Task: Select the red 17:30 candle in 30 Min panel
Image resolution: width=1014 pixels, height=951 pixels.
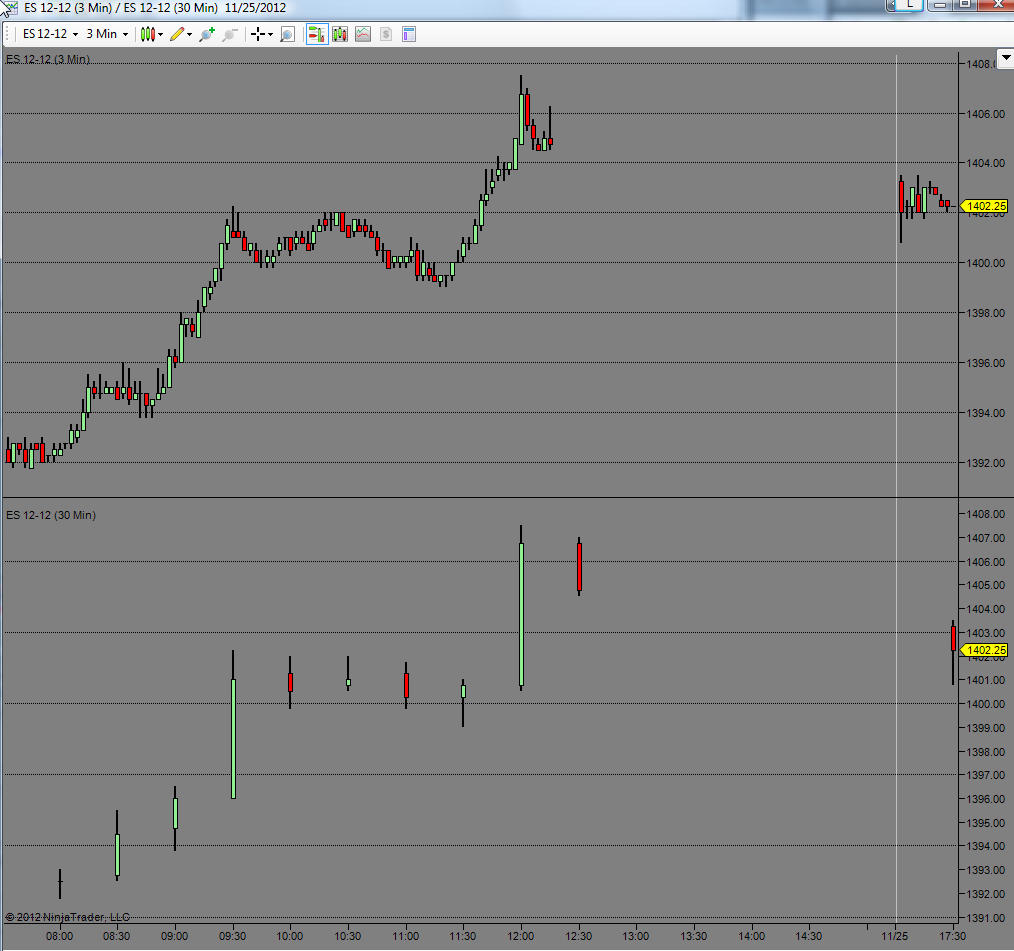Action: [953, 652]
